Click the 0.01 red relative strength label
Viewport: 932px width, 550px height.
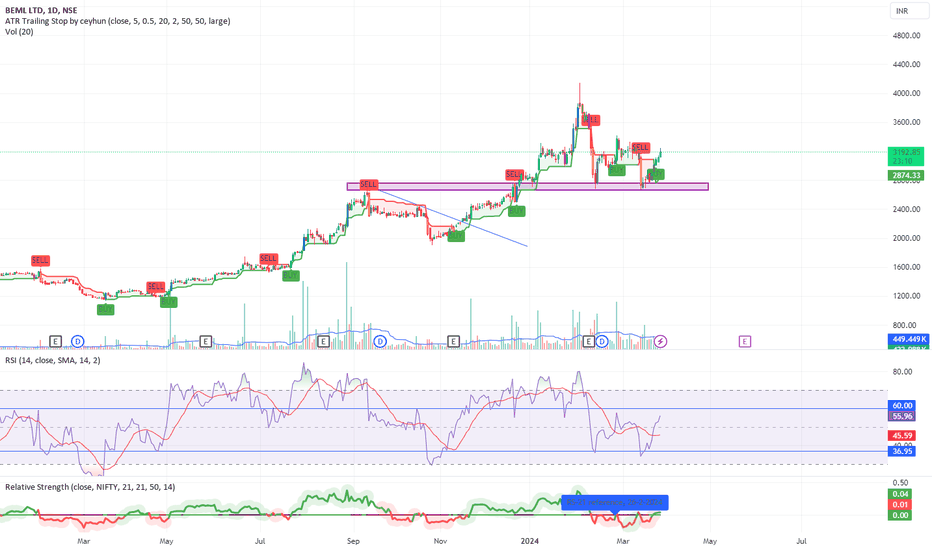pos(900,505)
